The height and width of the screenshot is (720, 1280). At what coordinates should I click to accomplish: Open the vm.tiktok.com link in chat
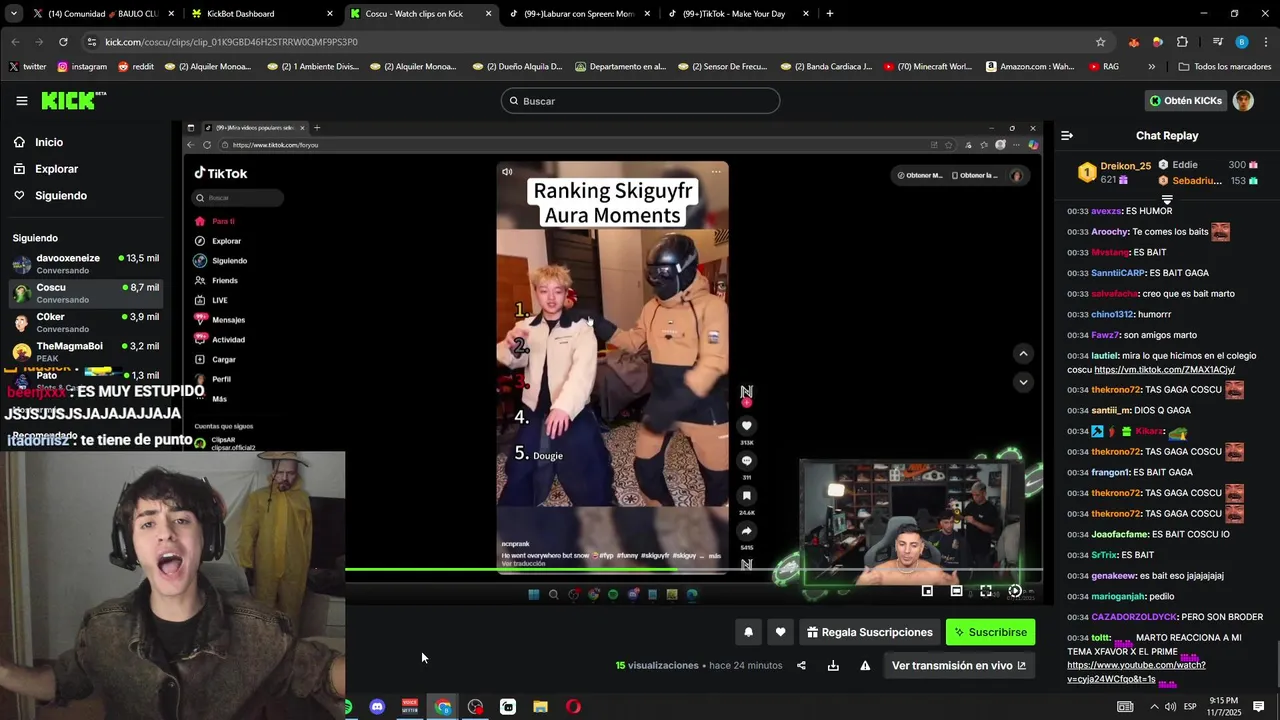(1164, 370)
